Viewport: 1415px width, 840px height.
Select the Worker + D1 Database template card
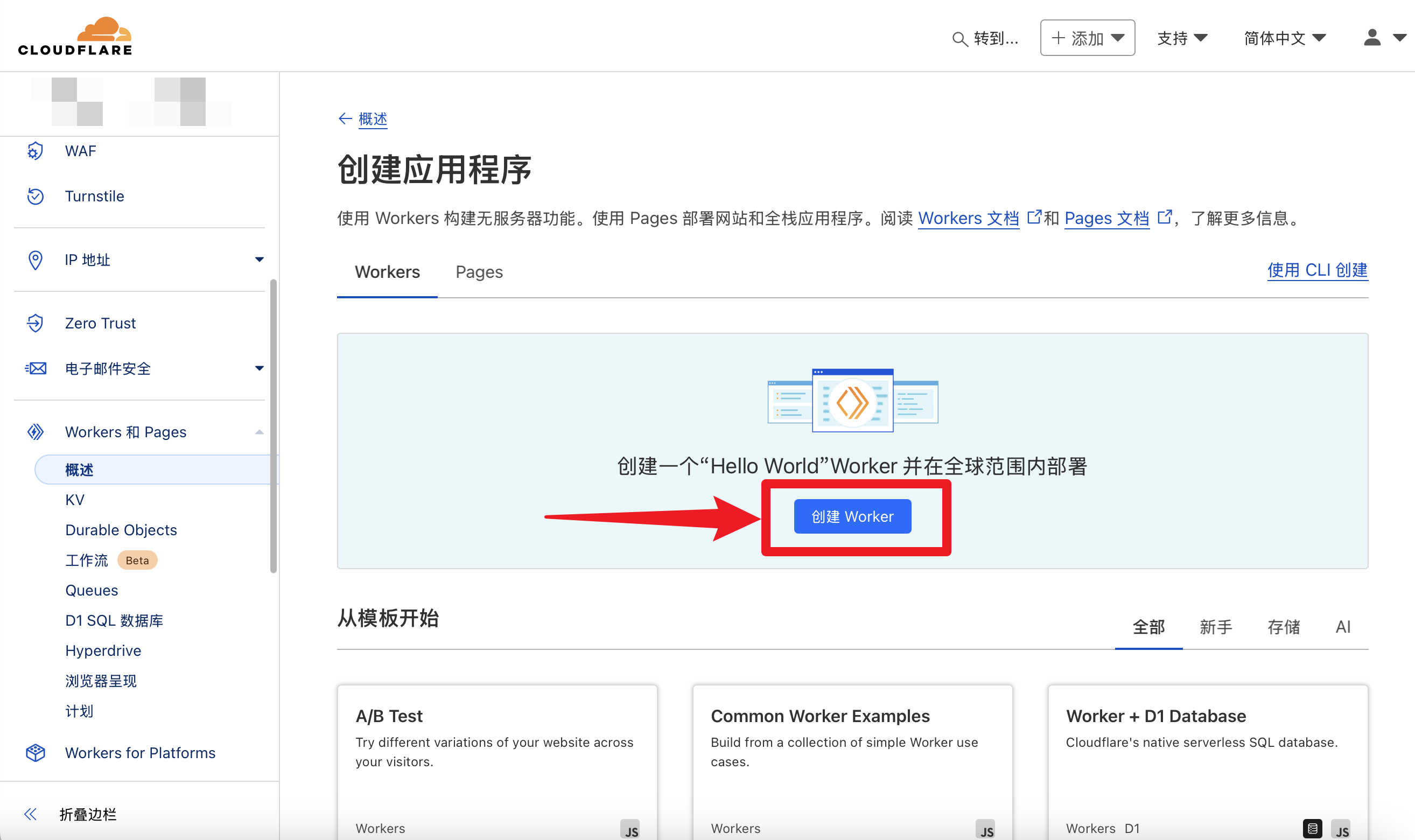click(1208, 762)
